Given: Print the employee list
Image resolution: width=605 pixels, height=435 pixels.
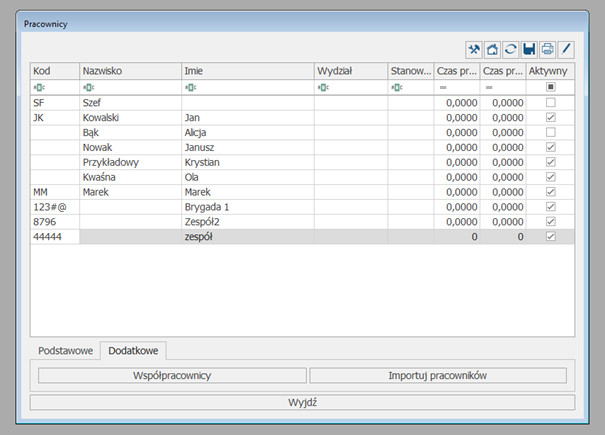Looking at the screenshot, I should click(547, 49).
